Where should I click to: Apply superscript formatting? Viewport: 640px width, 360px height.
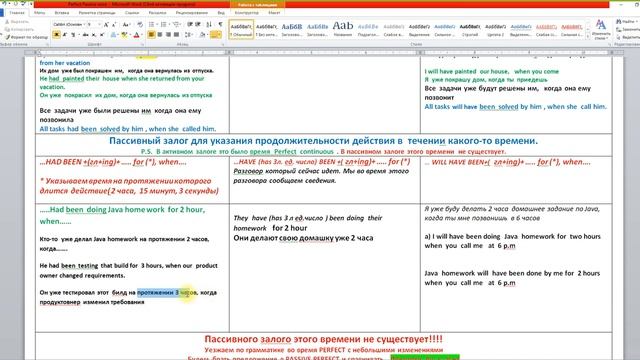pos(102,35)
